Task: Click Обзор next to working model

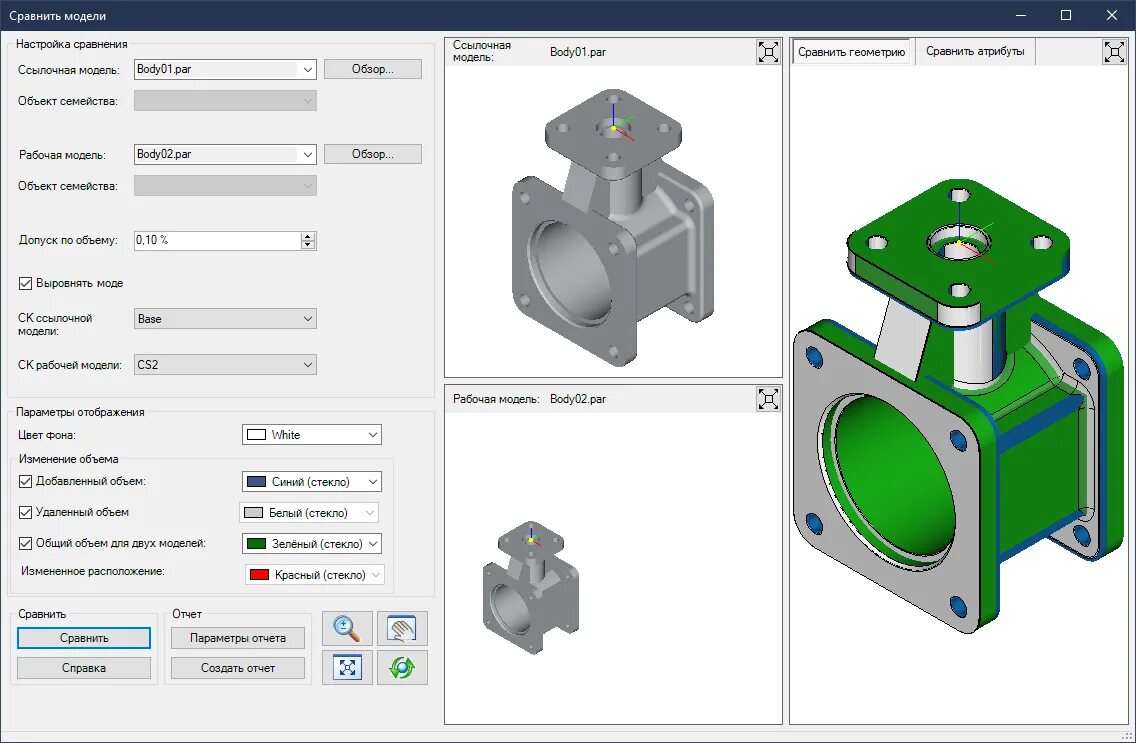Action: coord(372,154)
